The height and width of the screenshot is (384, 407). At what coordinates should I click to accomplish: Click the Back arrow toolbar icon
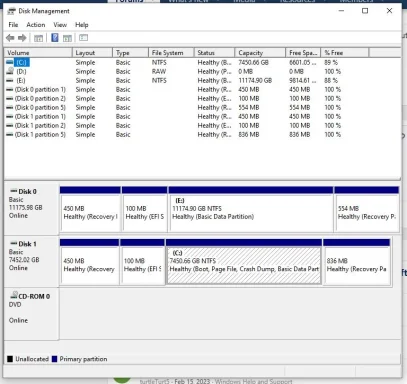pyautogui.click(x=10, y=38)
